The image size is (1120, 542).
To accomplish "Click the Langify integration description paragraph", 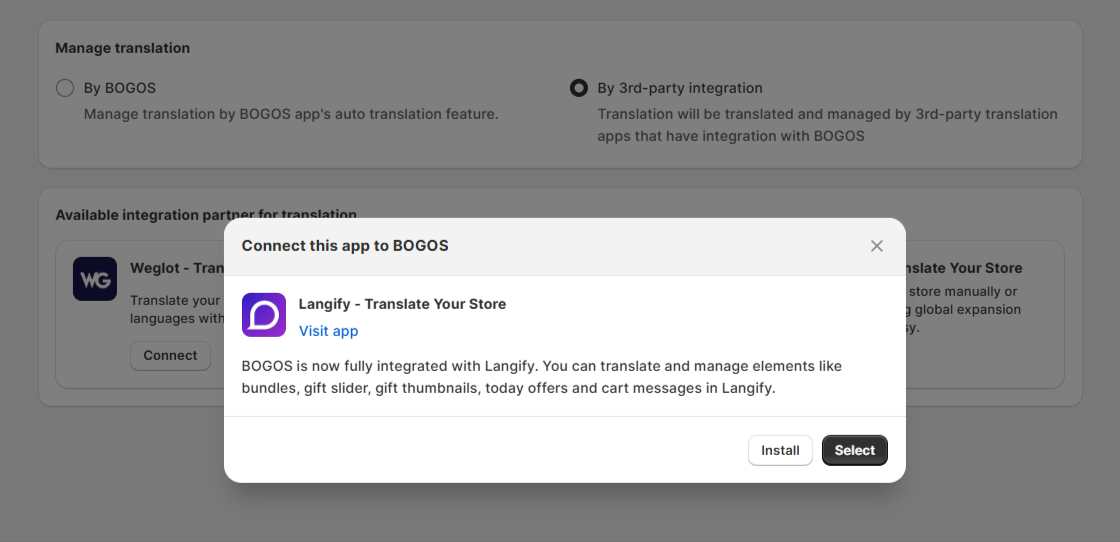I will coord(541,377).
